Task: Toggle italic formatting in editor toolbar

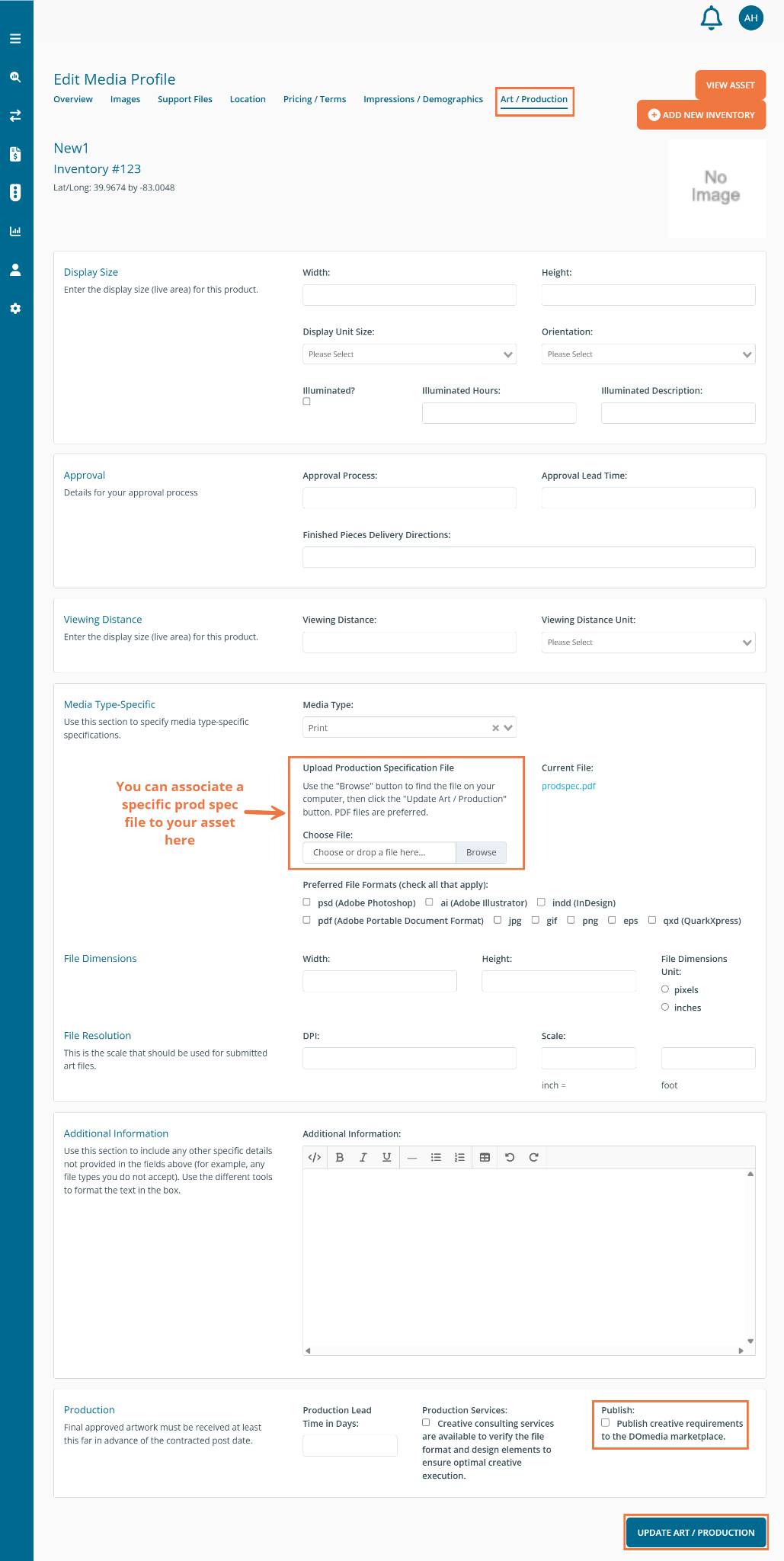Action: click(363, 1157)
